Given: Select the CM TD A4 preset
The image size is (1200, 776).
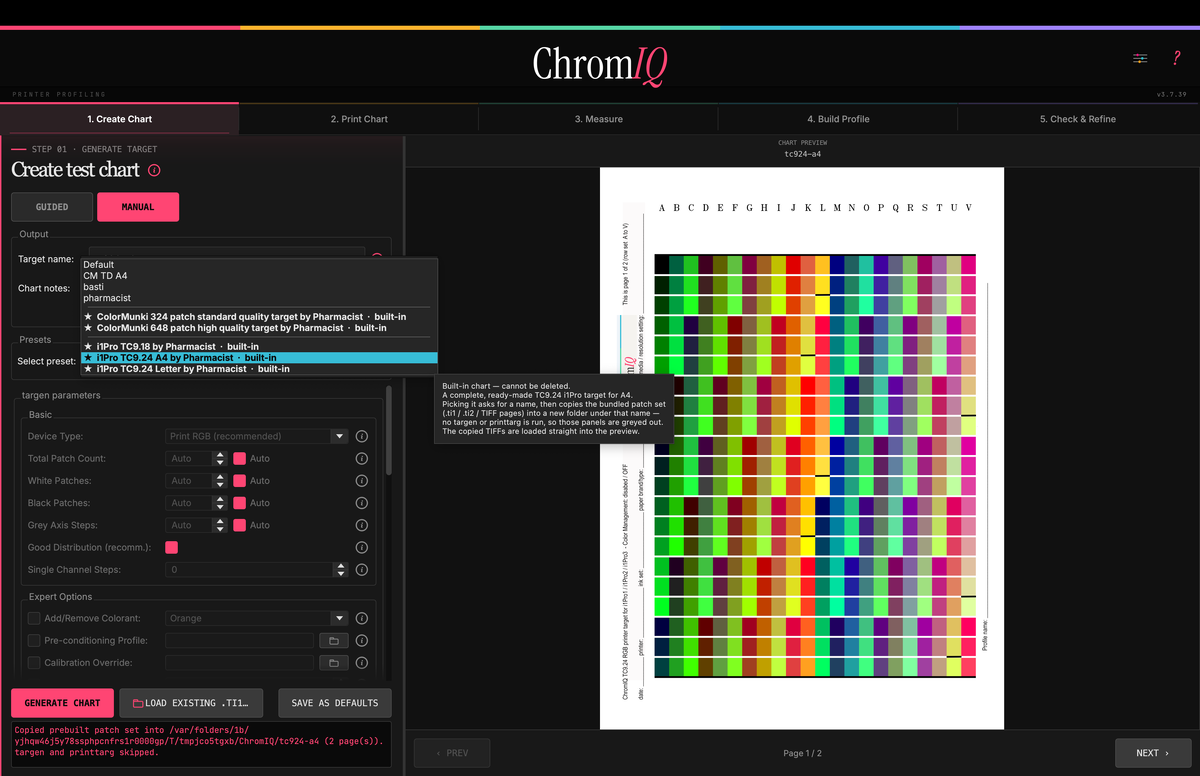Looking at the screenshot, I should pos(259,276).
